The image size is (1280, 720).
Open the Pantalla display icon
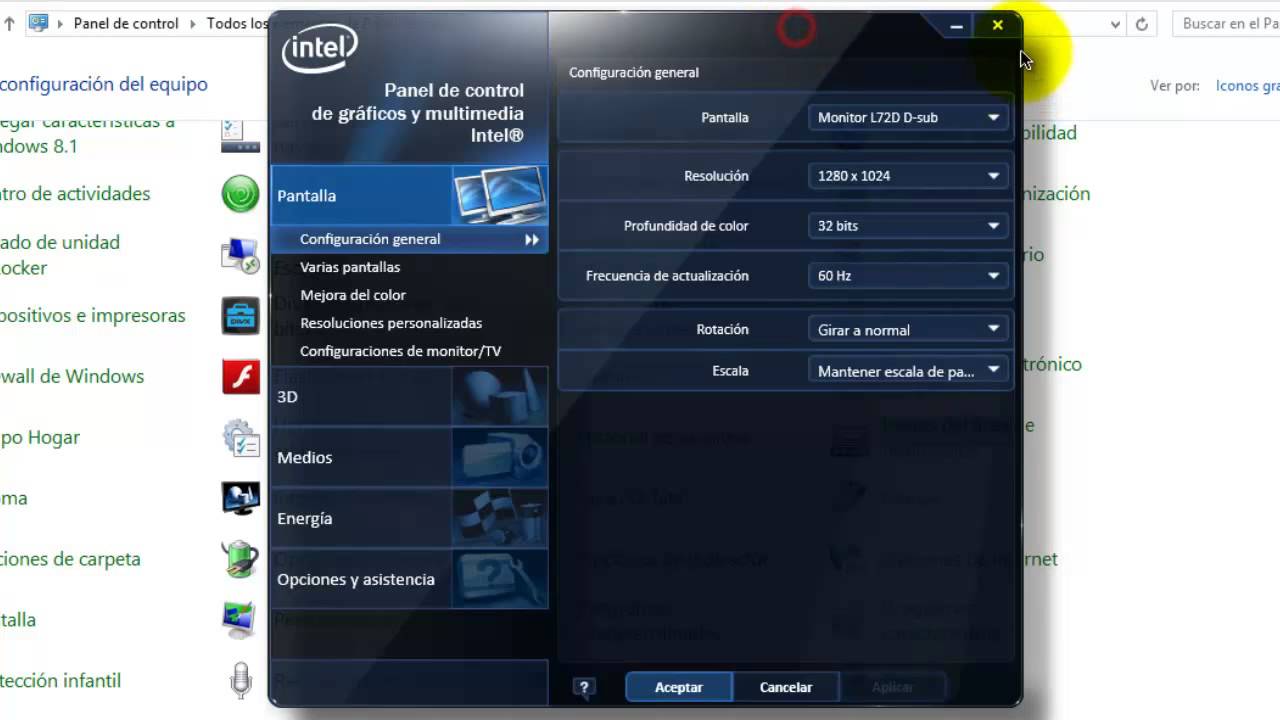(x=499, y=195)
